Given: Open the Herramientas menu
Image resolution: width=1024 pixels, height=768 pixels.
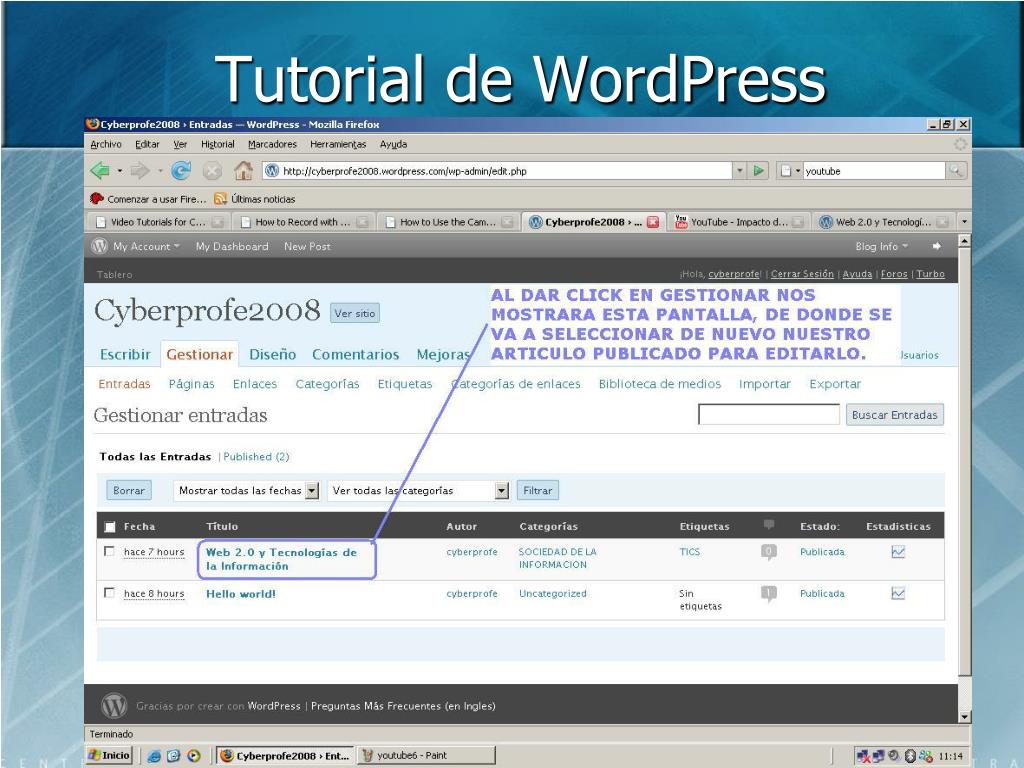Looking at the screenshot, I should [338, 144].
